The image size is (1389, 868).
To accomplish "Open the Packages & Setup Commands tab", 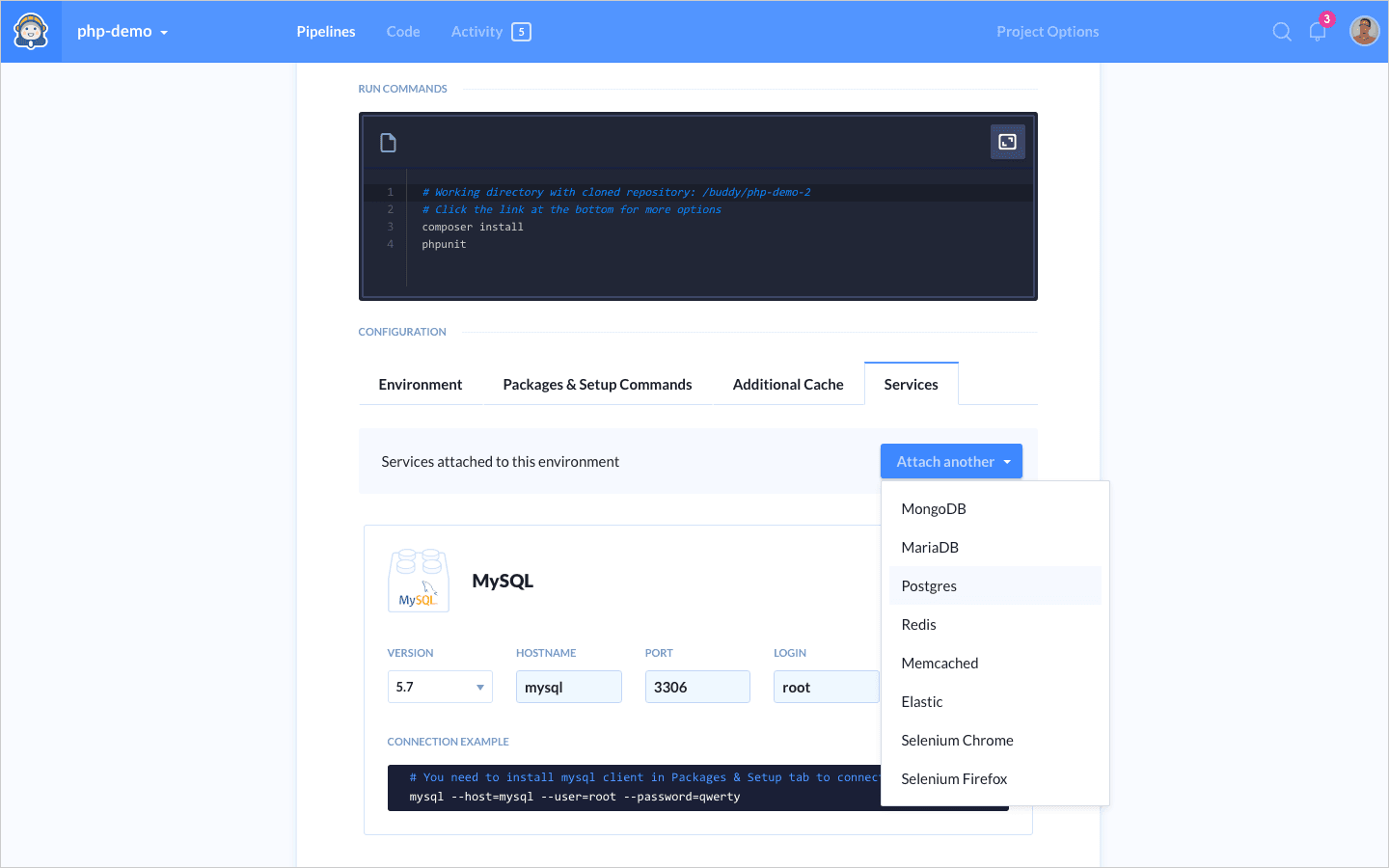I will coord(597,385).
